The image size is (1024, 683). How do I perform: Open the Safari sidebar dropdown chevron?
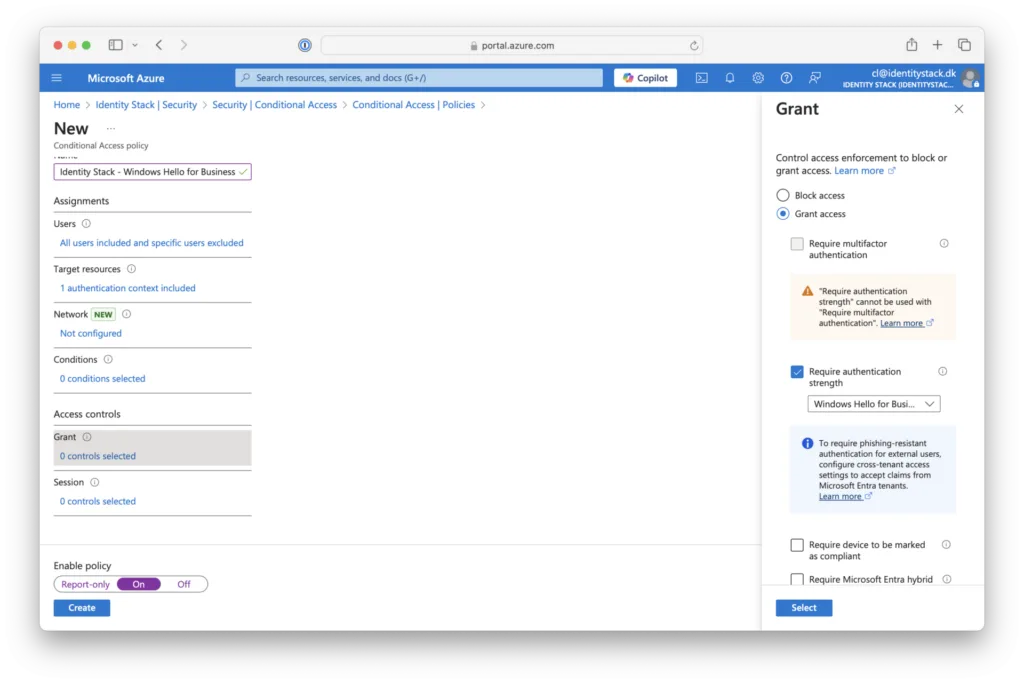pos(135,45)
